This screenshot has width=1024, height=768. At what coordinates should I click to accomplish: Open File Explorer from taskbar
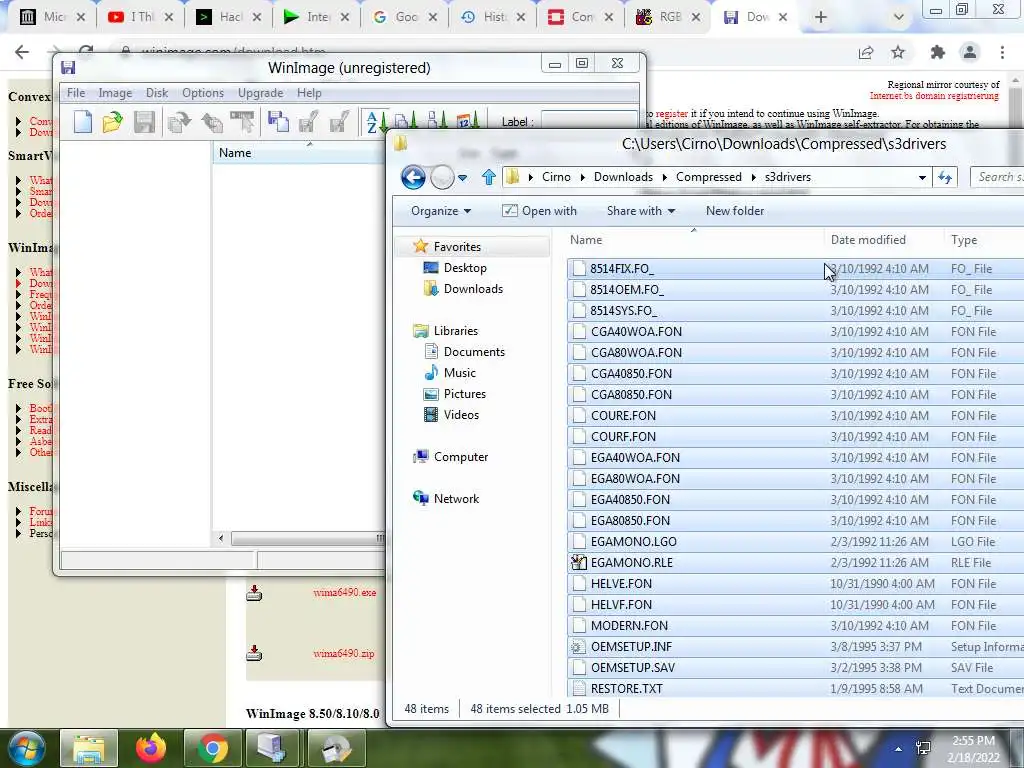(x=89, y=748)
